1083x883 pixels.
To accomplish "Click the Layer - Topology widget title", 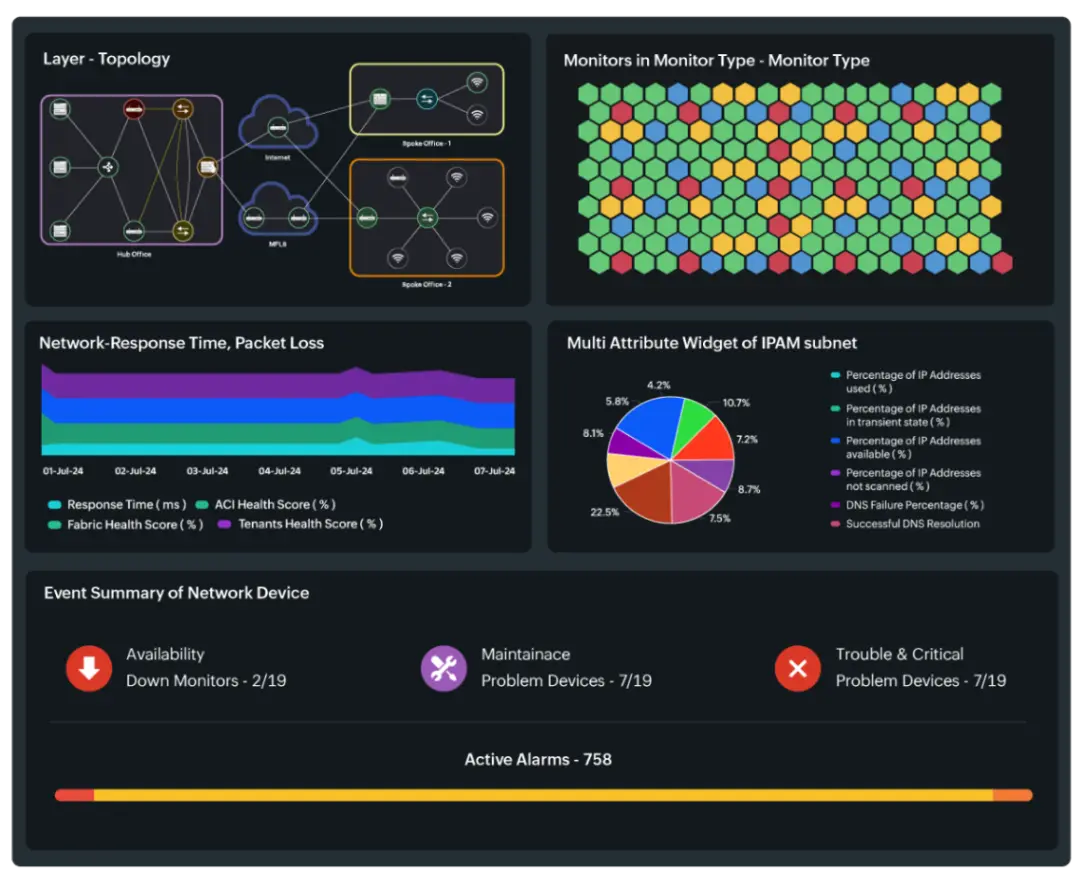I will [x=106, y=59].
